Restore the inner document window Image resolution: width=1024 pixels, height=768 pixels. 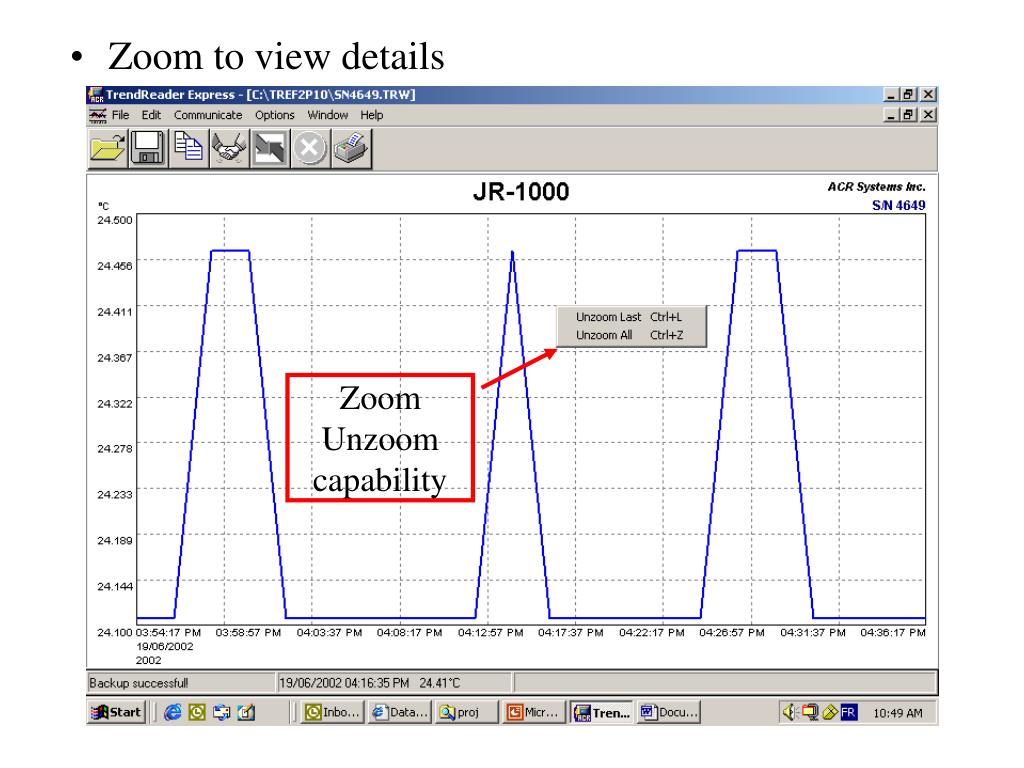pyautogui.click(x=907, y=115)
